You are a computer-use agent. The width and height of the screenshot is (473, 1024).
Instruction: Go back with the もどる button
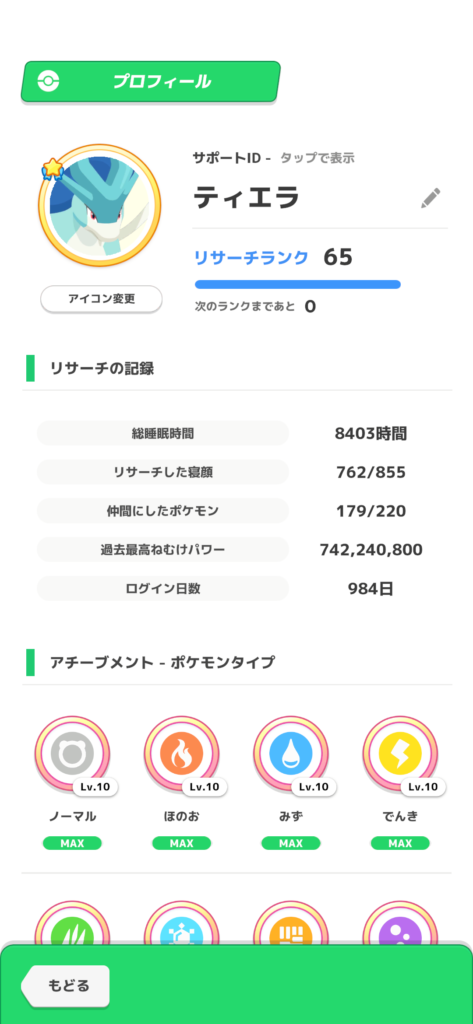(65, 985)
